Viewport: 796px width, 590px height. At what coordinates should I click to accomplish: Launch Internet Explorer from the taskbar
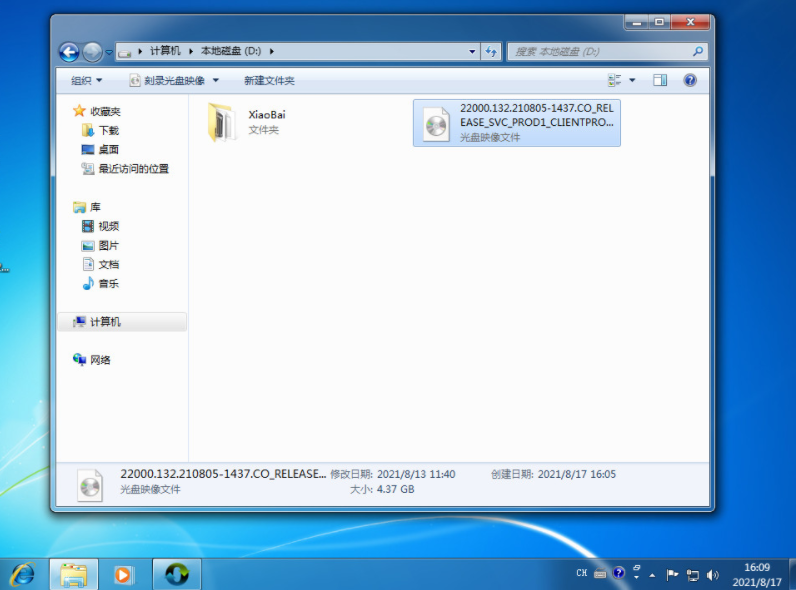click(x=23, y=575)
